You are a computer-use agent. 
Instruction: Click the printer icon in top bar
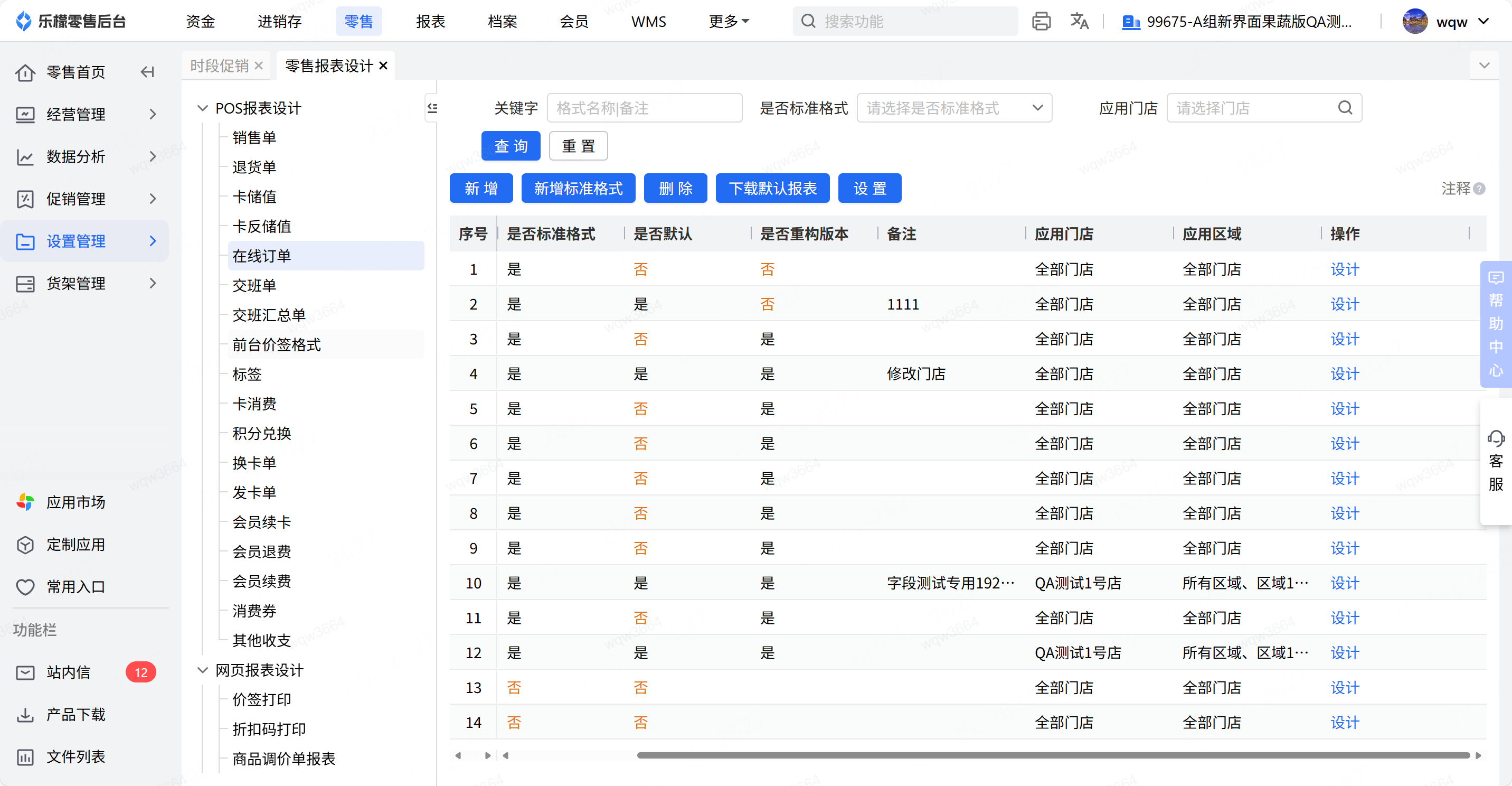pos(1041,22)
